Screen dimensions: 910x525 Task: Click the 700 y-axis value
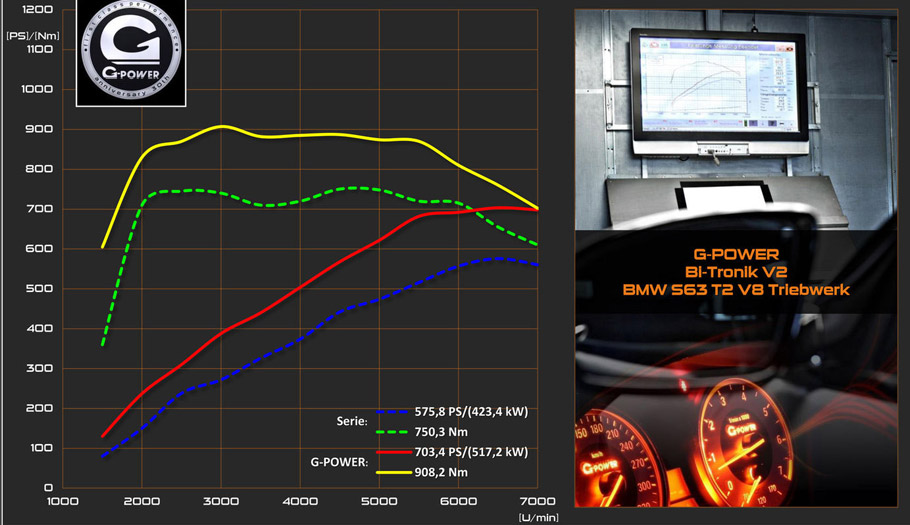39,209
